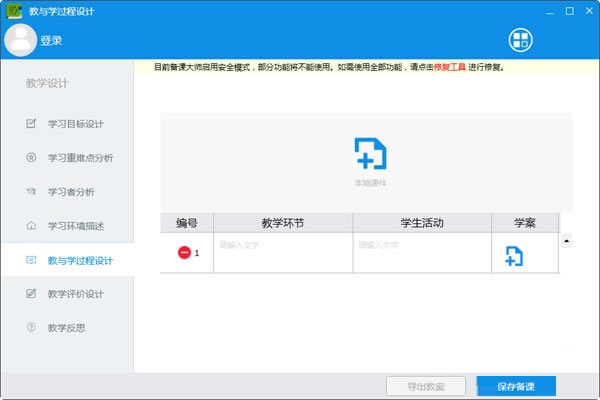The height and width of the screenshot is (400, 600).
Task: Delete row 1 with the red minus icon
Action: [184, 253]
